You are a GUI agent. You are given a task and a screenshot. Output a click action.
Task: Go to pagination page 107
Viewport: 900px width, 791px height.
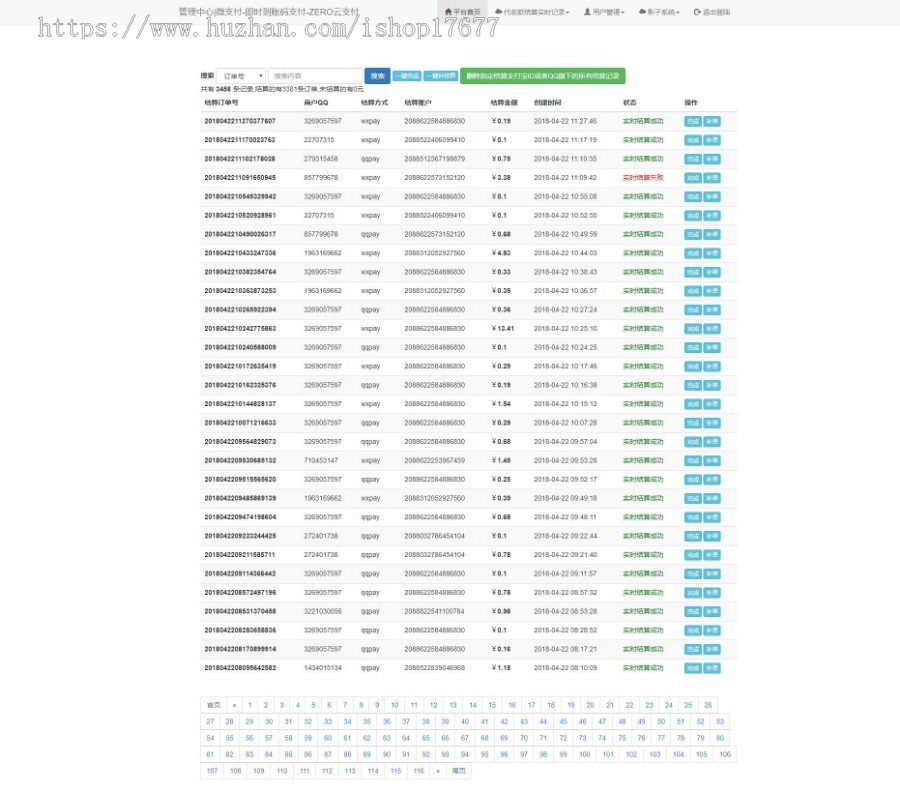(212, 771)
